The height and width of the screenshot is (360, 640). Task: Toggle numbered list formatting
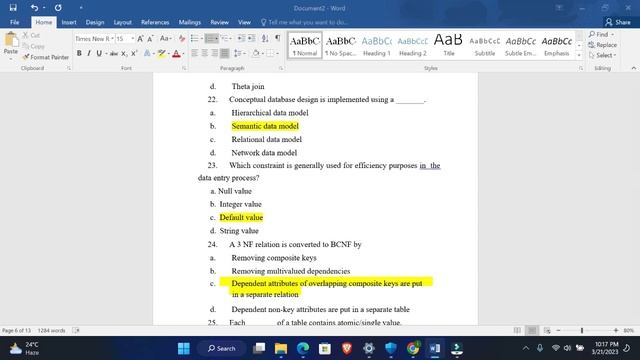pyautogui.click(x=210, y=38)
